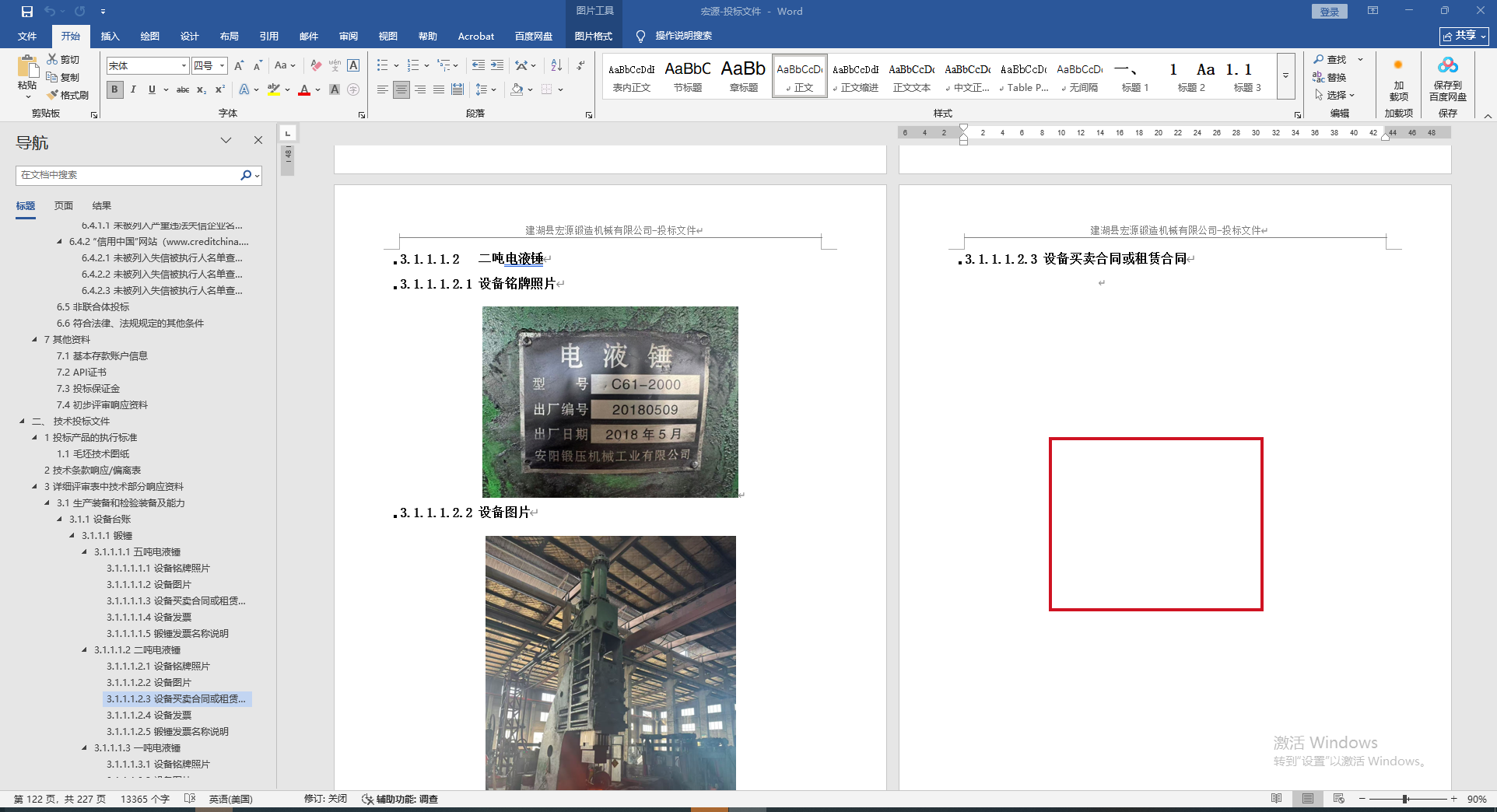Click the zoom slider handle in status bar
The height and width of the screenshot is (812, 1497).
click(1405, 799)
